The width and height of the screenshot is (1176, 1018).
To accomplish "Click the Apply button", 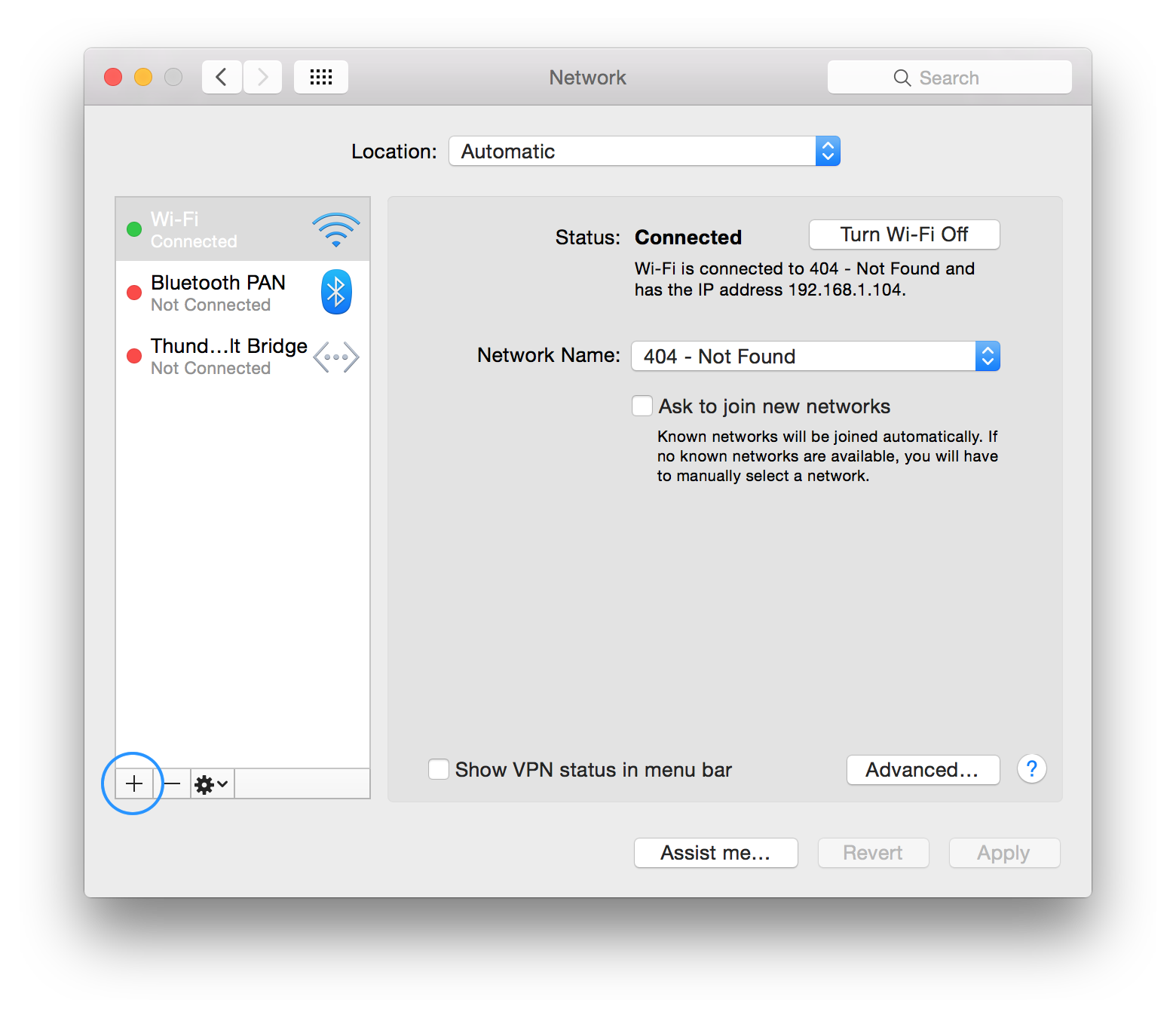I will point(1005,853).
